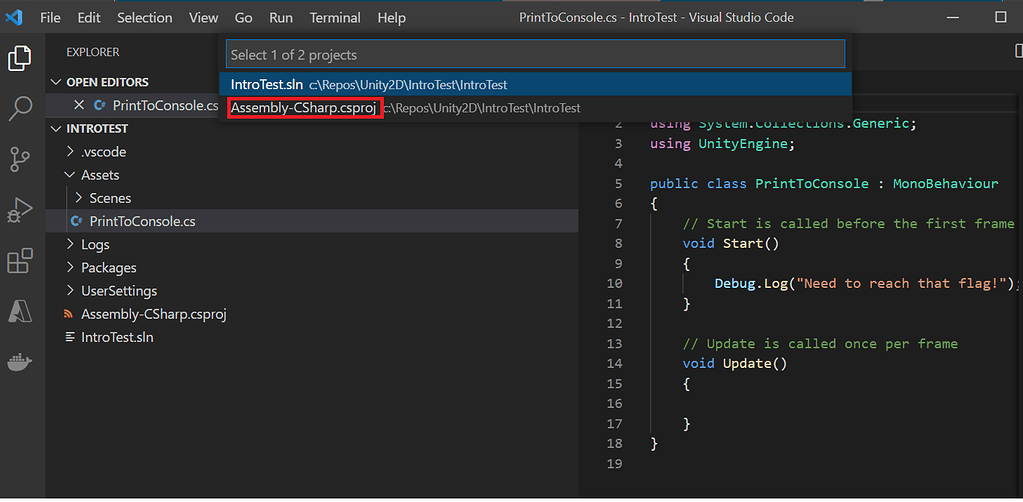
Task: Open IntroTest.sln in the explorer tree
Action: [x=312, y=337]
